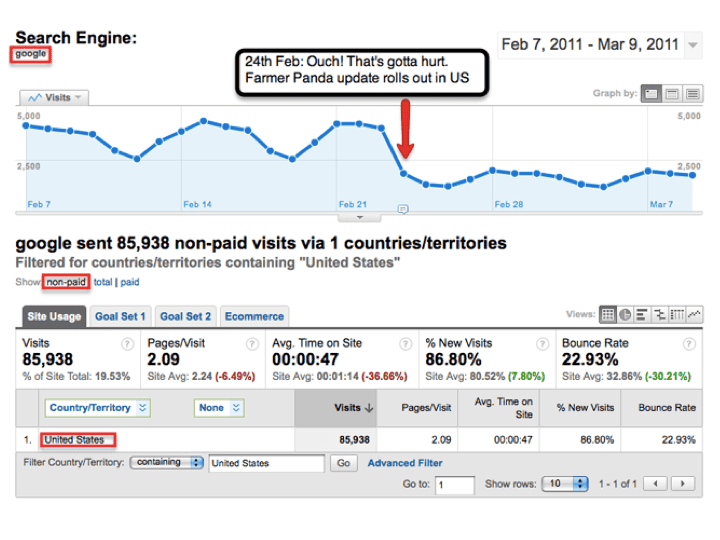Open the Ecommerce tab

(254, 316)
